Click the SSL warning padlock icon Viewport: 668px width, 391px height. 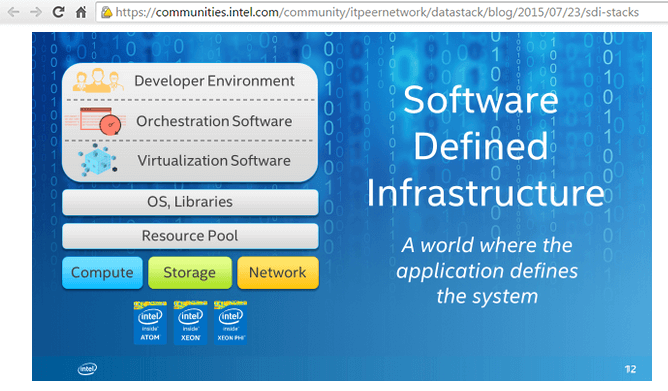(107, 12)
